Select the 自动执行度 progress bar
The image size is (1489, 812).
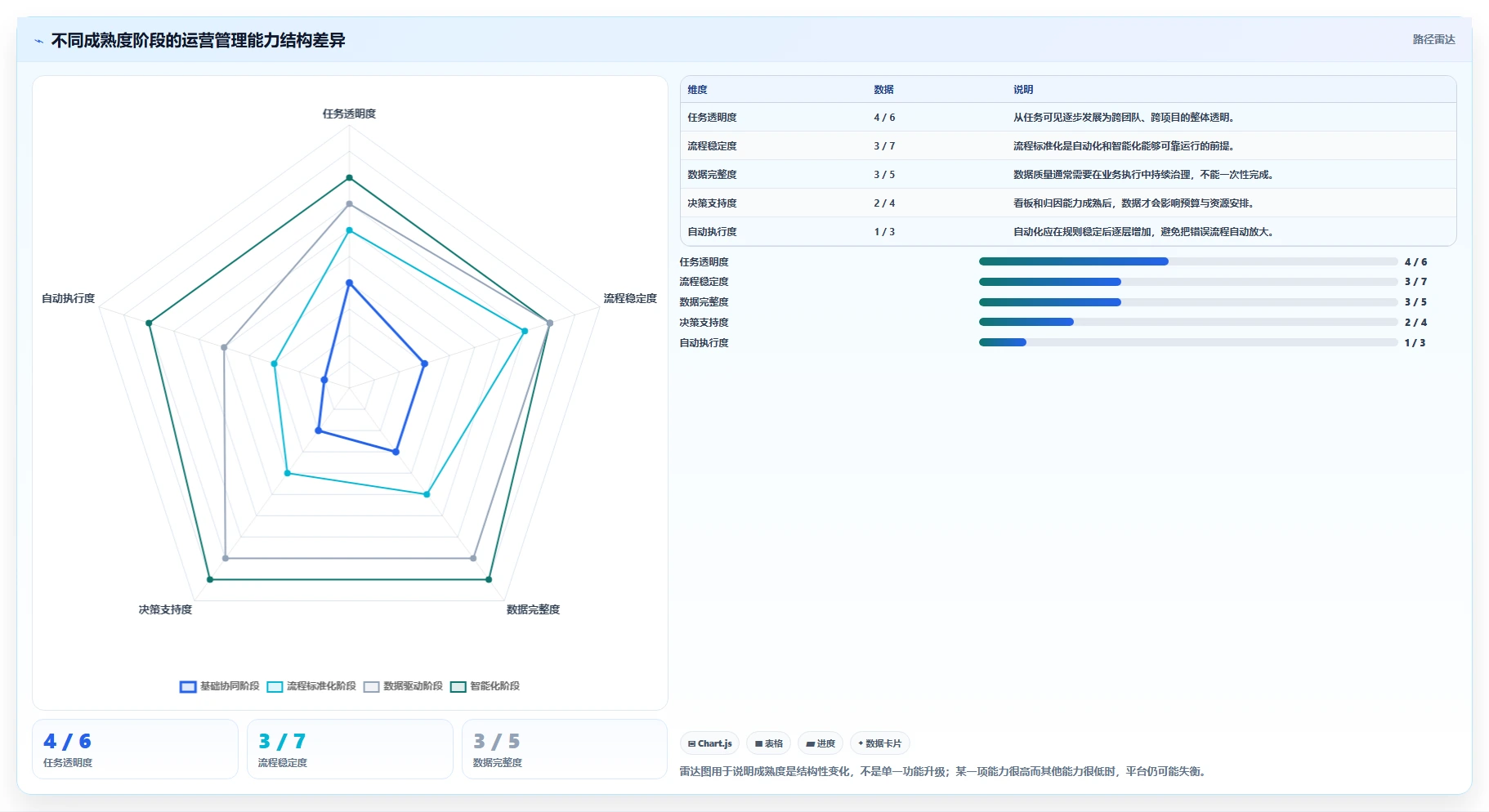(x=1188, y=342)
